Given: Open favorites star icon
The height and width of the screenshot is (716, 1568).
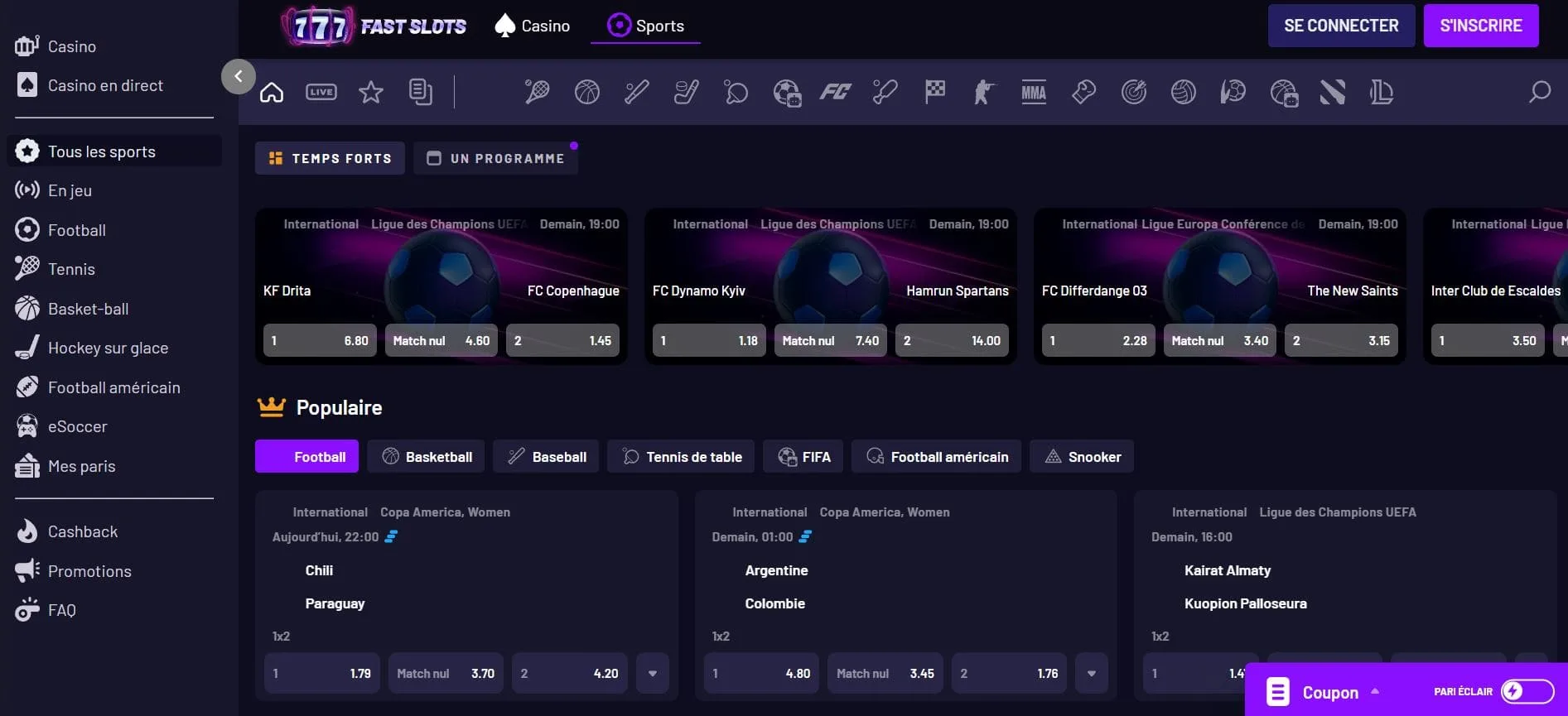Looking at the screenshot, I should 371,92.
